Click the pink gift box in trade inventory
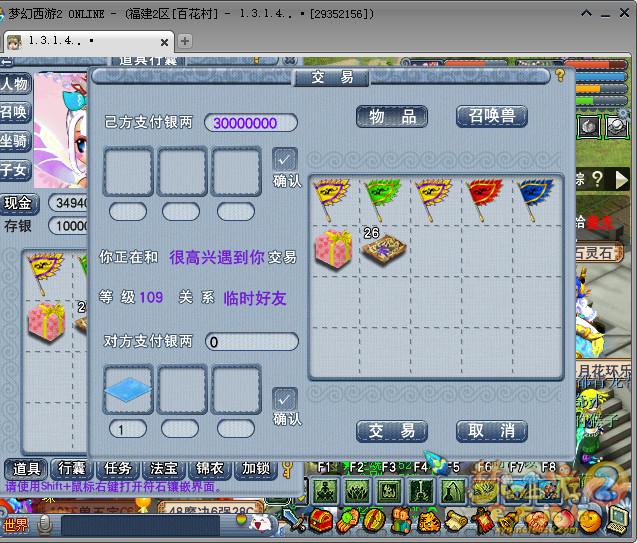The width and height of the screenshot is (637, 543). point(334,249)
